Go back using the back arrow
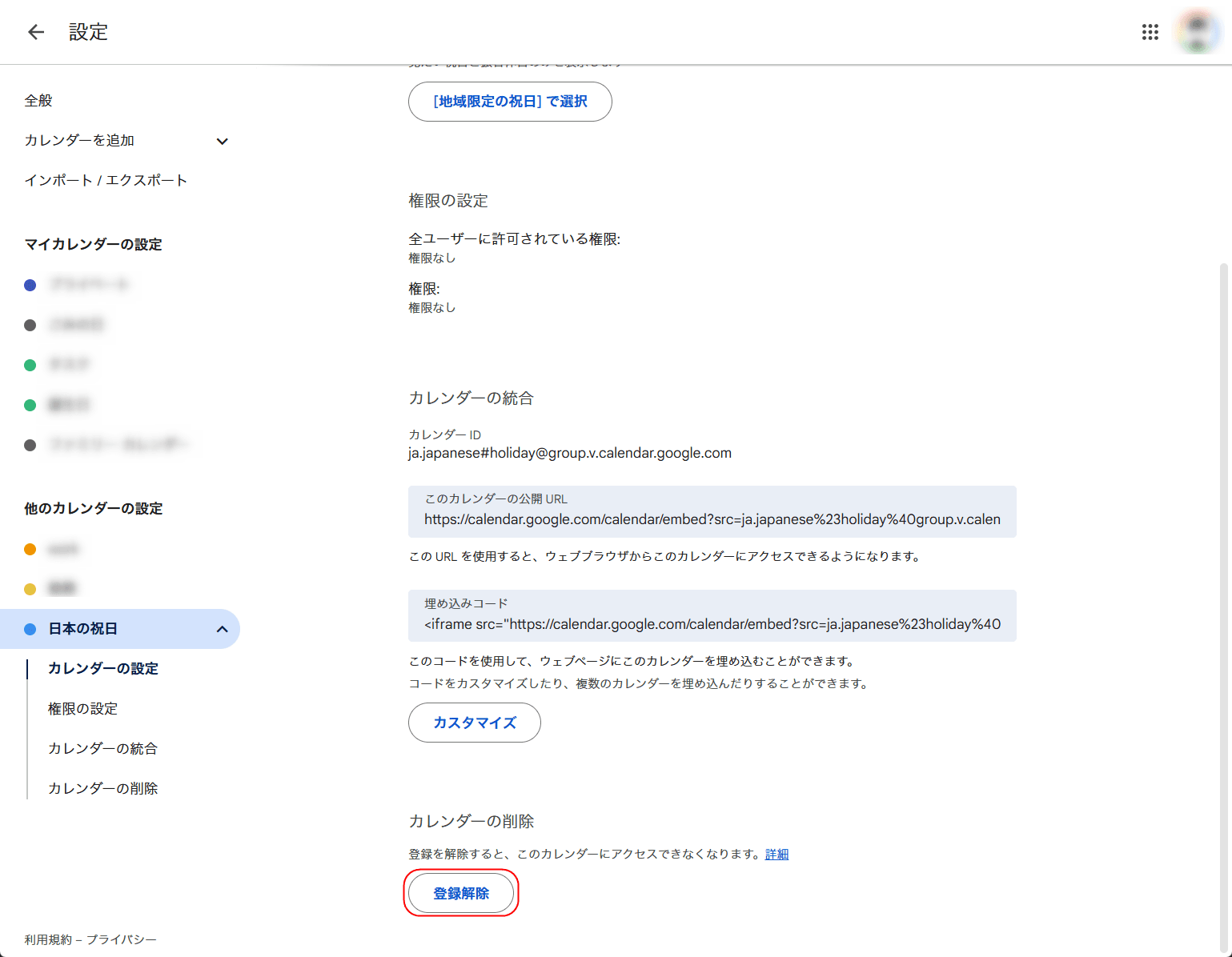The width and height of the screenshot is (1232, 957). coord(35,32)
